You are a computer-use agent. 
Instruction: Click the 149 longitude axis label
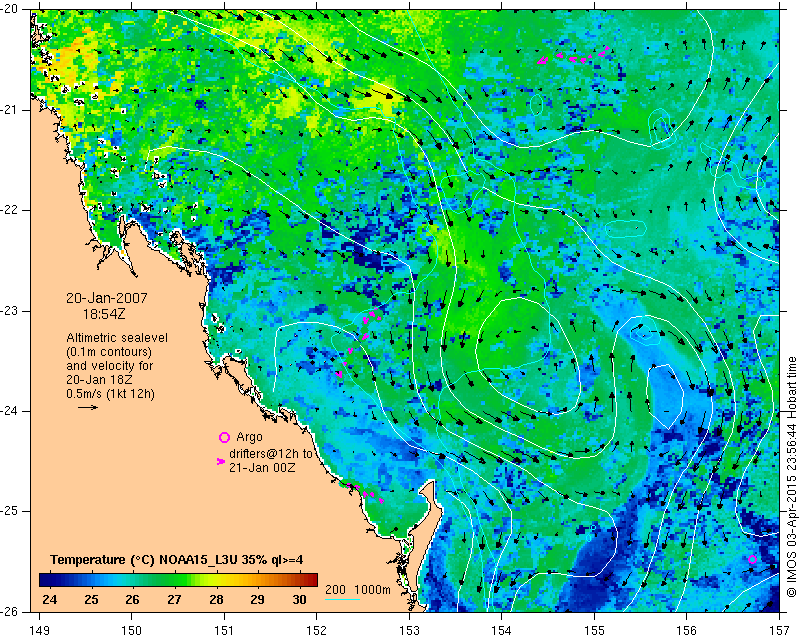[x=39, y=631]
